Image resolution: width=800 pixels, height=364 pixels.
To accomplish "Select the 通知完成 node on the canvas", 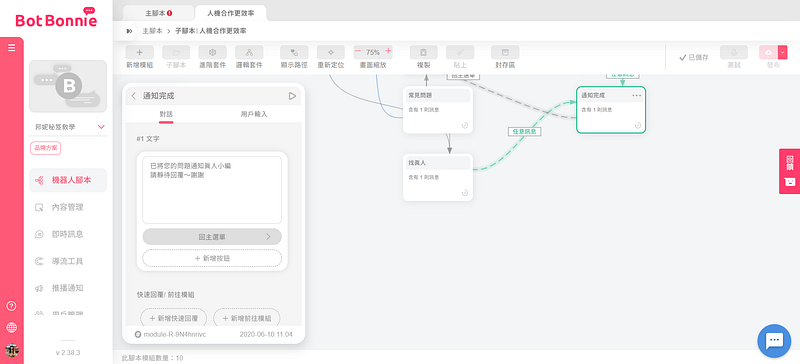I will (611, 110).
